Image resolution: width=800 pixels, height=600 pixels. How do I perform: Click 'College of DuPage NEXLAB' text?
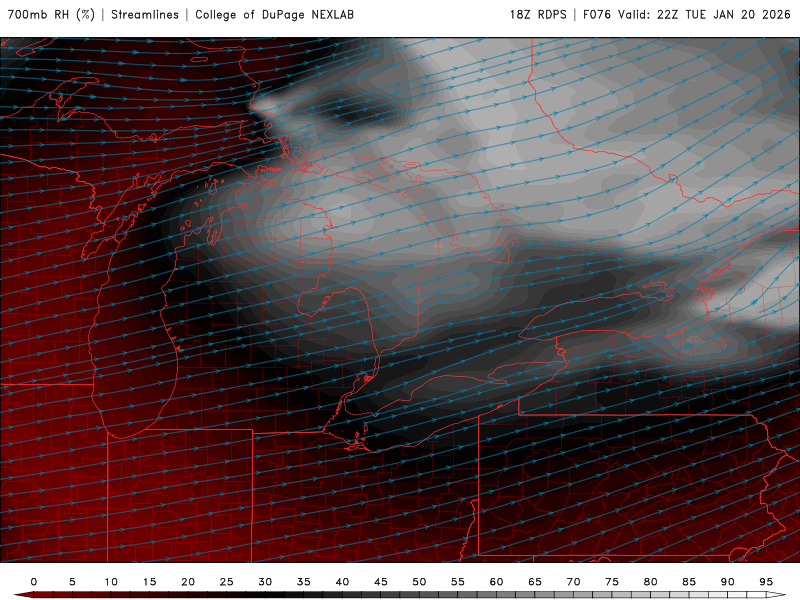(274, 14)
